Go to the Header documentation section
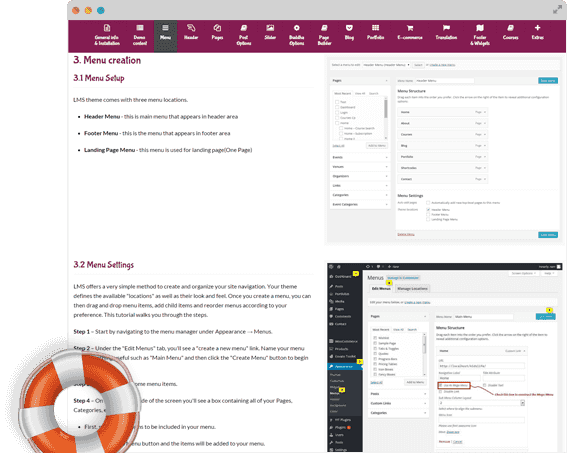 [191, 32]
